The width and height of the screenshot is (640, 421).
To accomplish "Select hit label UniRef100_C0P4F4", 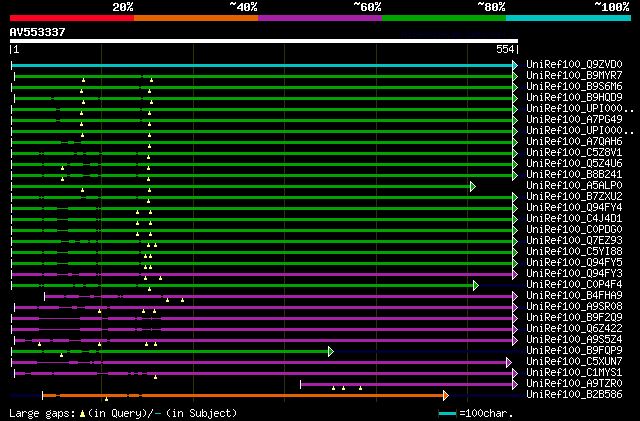I will click(x=574, y=285).
